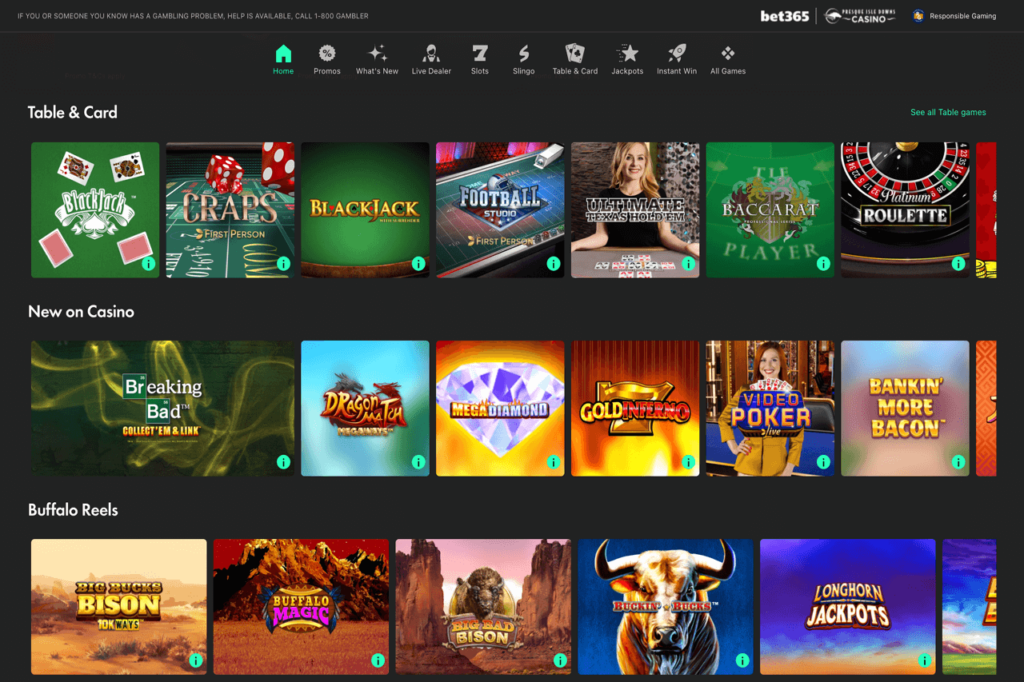Show info for Platinum Roulette
Viewport: 1024px width, 682px height.
pos(958,264)
